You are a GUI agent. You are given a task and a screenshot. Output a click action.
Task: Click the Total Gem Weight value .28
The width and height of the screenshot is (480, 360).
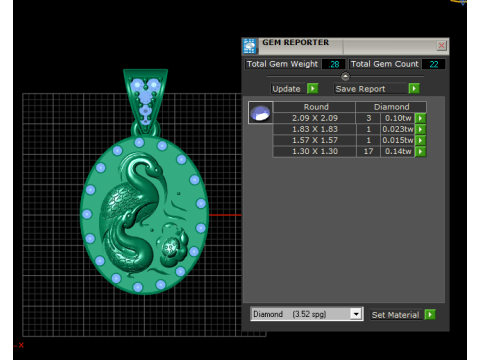(x=334, y=64)
